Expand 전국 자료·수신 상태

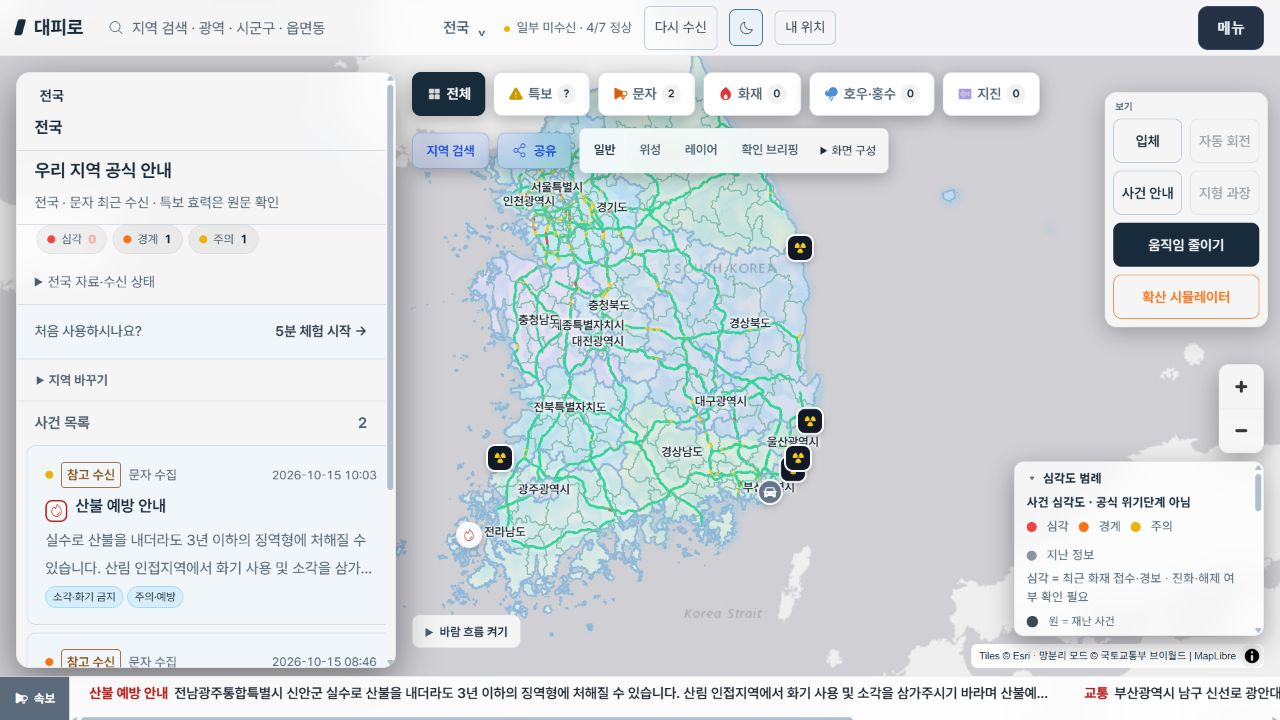pos(95,282)
